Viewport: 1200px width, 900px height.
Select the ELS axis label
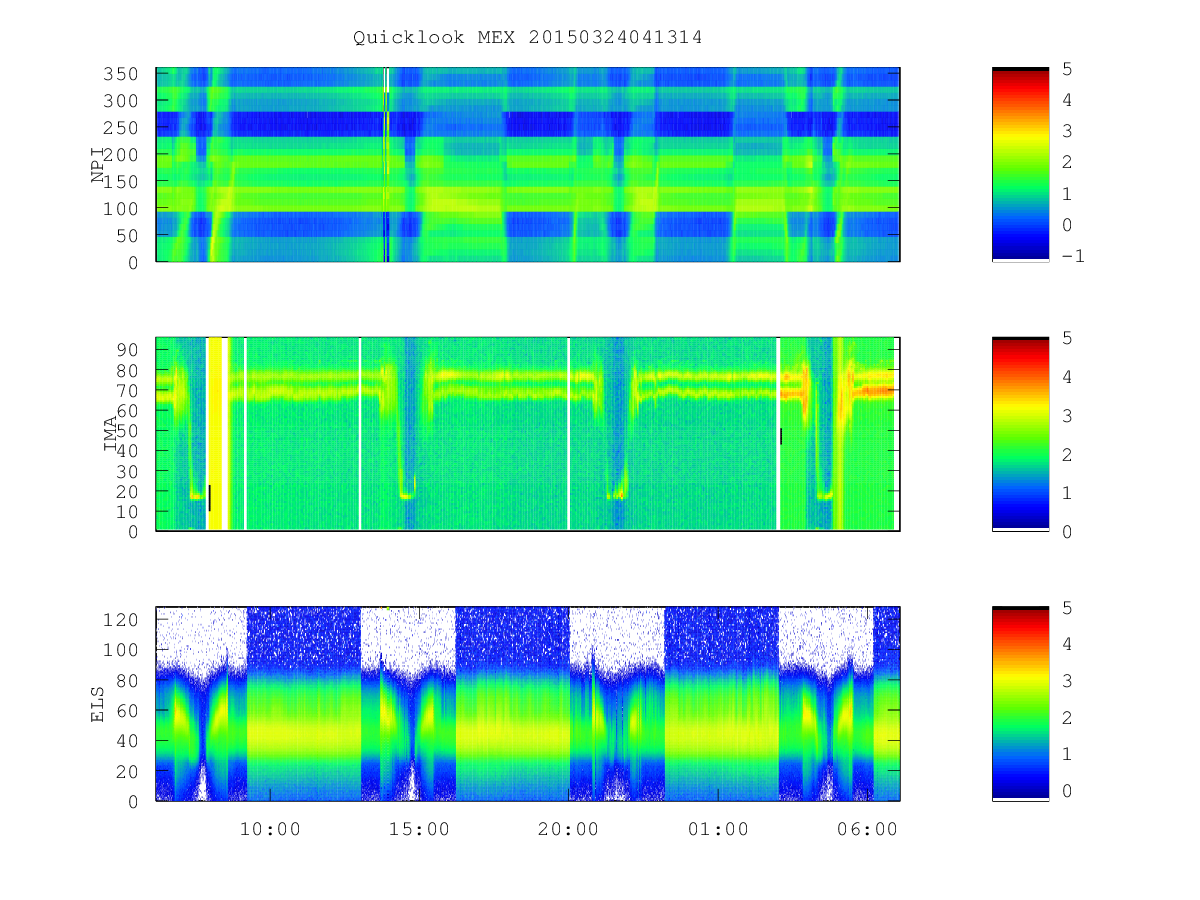[x=98, y=704]
